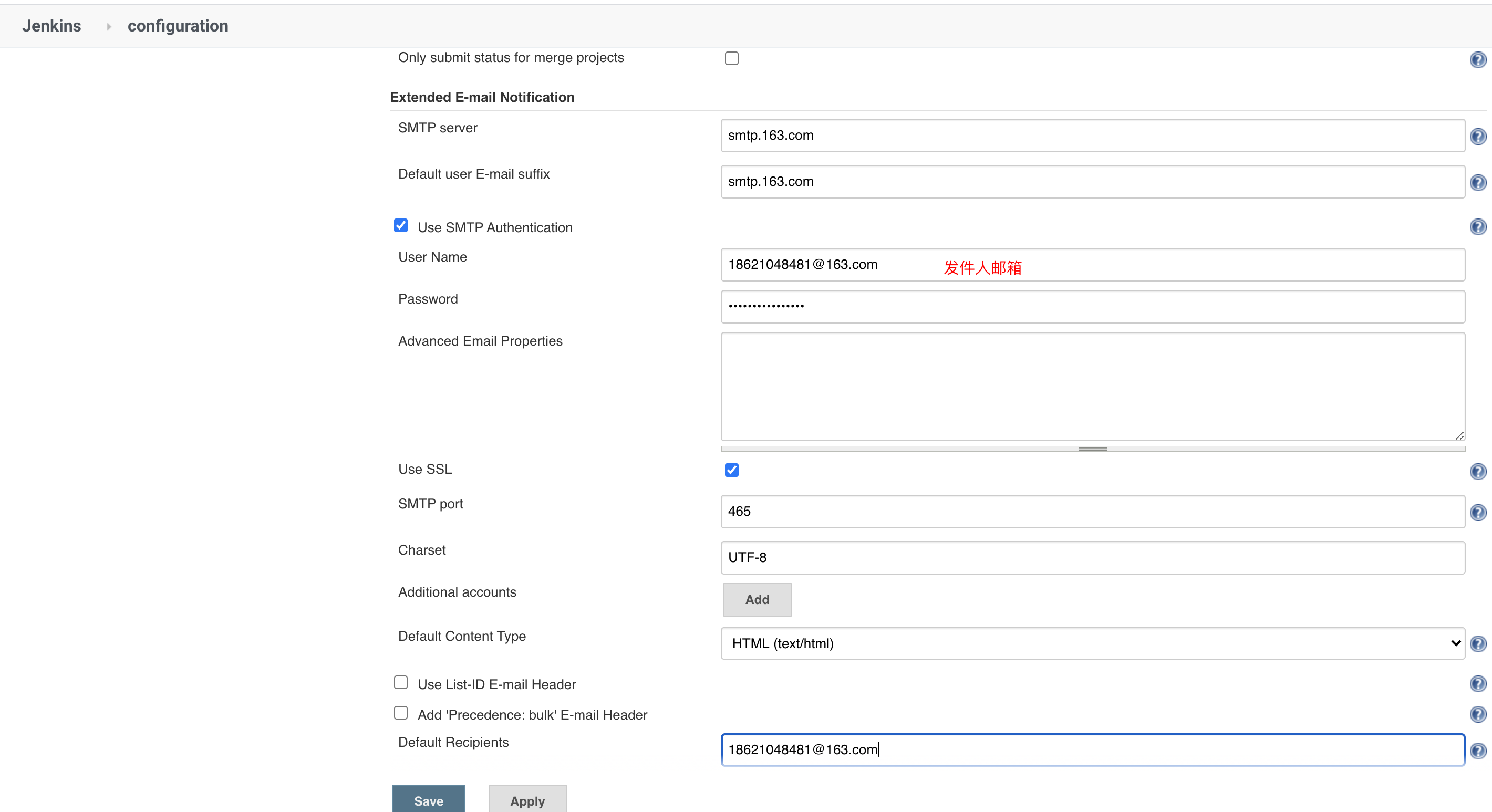This screenshot has width=1492, height=812.
Task: Open the Default Content Type dropdown
Action: tap(1092, 643)
